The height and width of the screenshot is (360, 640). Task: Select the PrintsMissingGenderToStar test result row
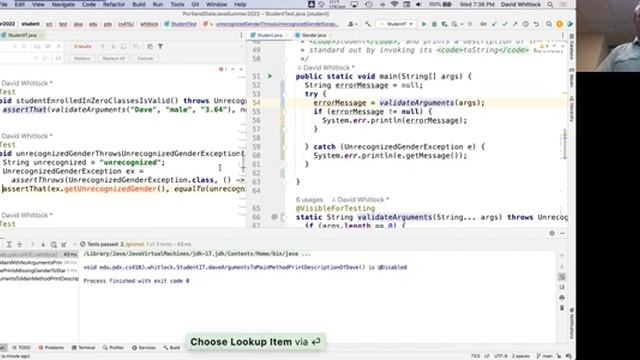(x=39, y=271)
